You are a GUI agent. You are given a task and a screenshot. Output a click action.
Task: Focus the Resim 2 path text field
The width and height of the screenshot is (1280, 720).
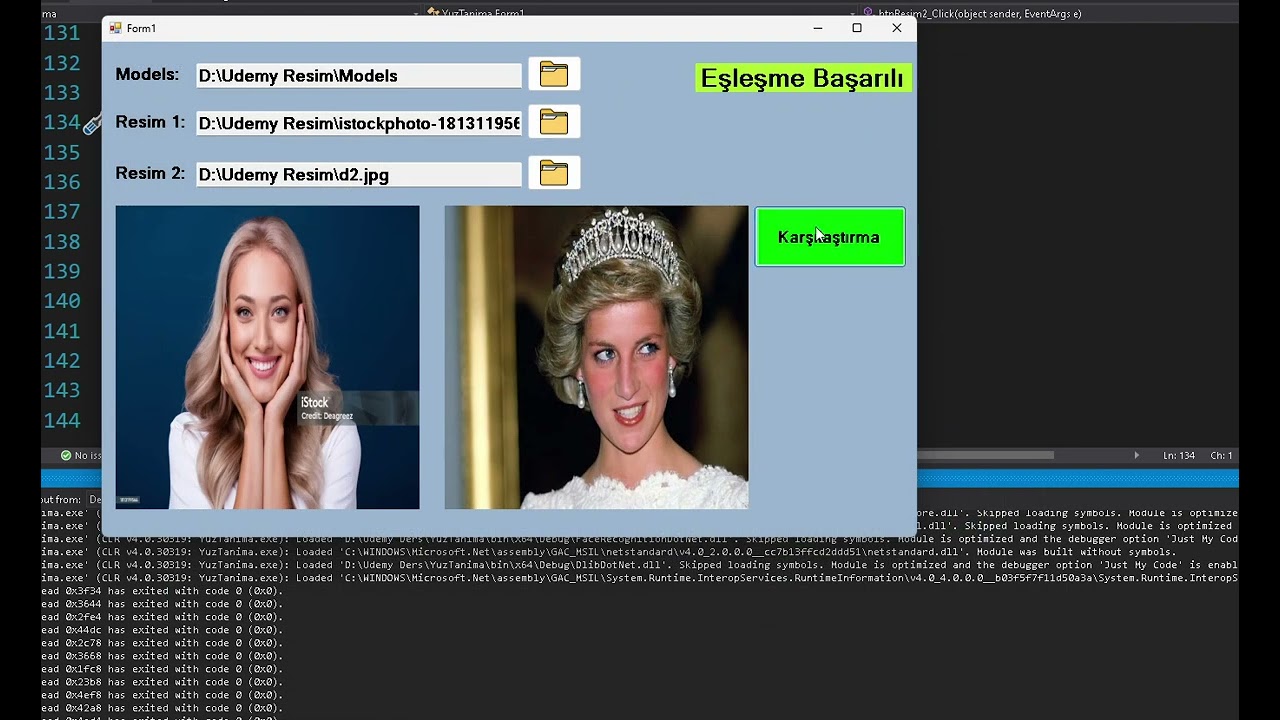359,175
